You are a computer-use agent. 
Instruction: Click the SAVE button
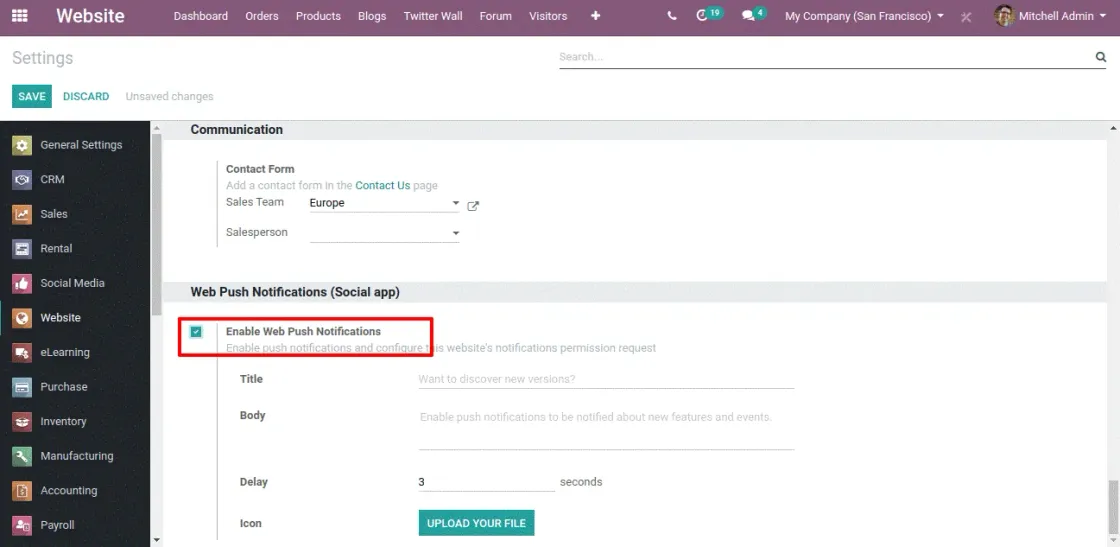32,96
